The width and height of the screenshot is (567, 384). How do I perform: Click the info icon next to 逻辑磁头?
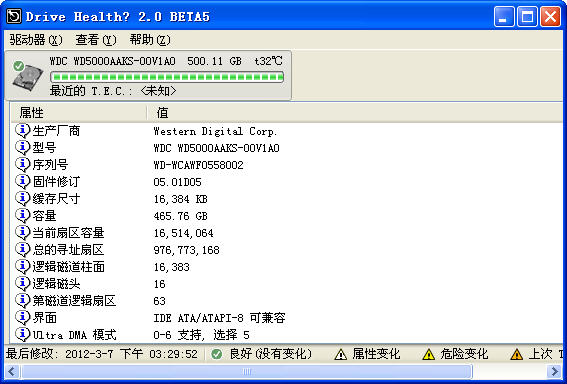click(22, 283)
